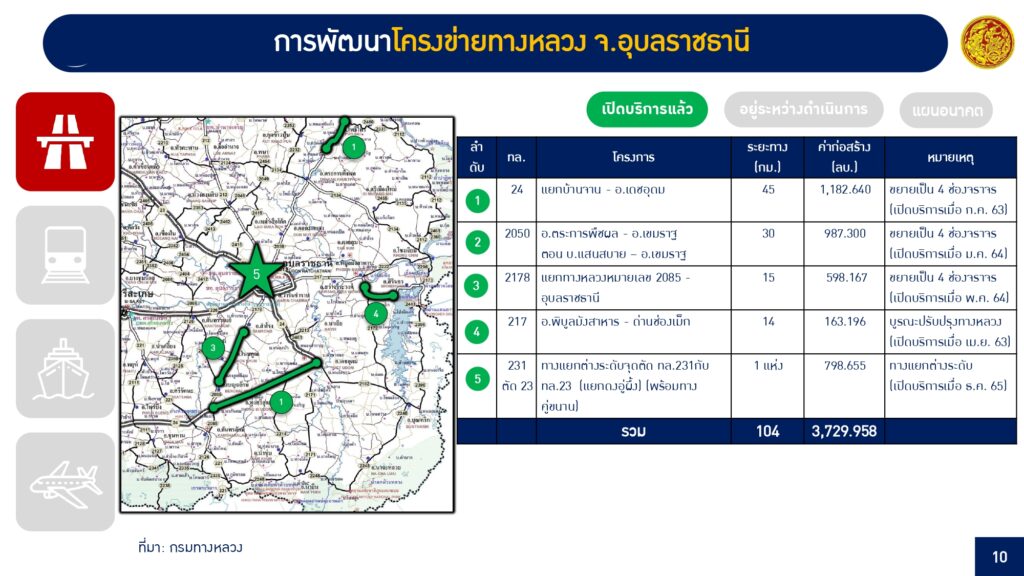Select map marker number 3
1024x576 pixels.
tap(213, 348)
